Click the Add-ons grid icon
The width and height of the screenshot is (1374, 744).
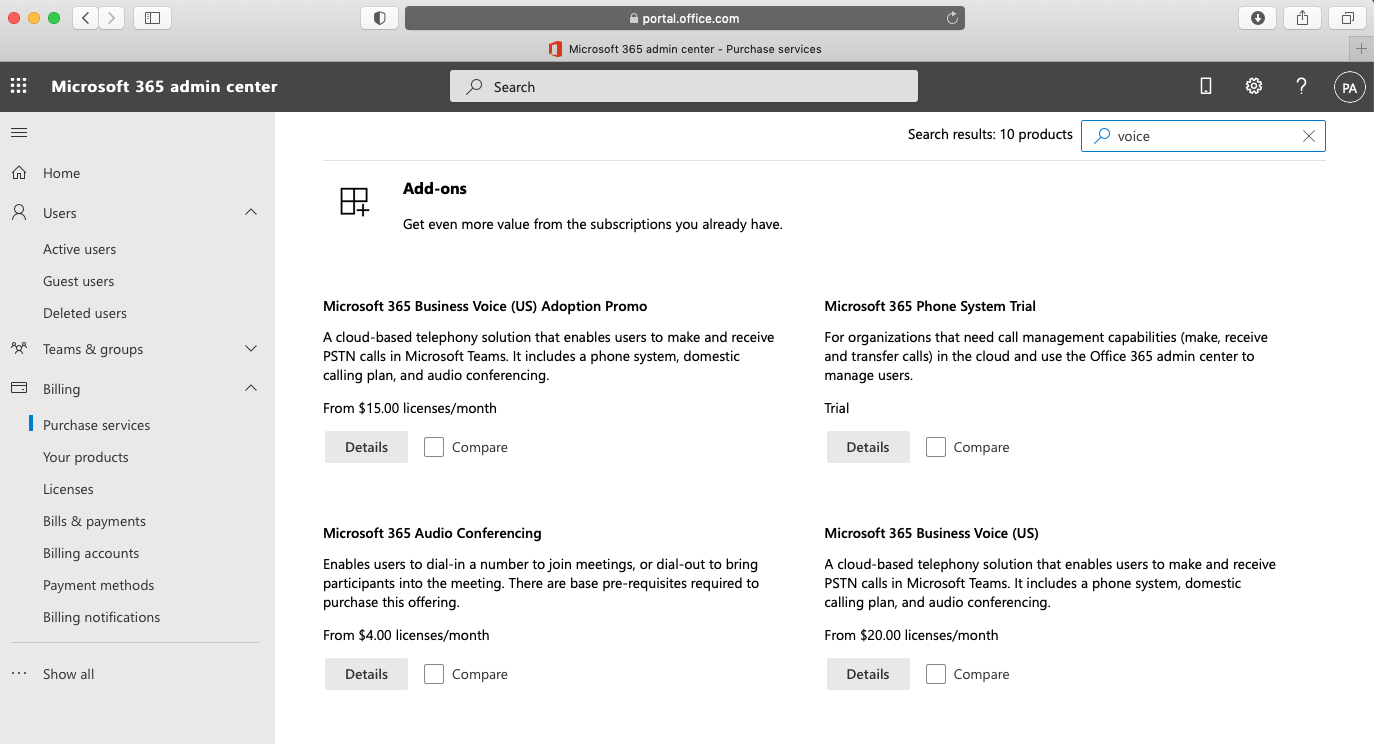click(x=354, y=201)
